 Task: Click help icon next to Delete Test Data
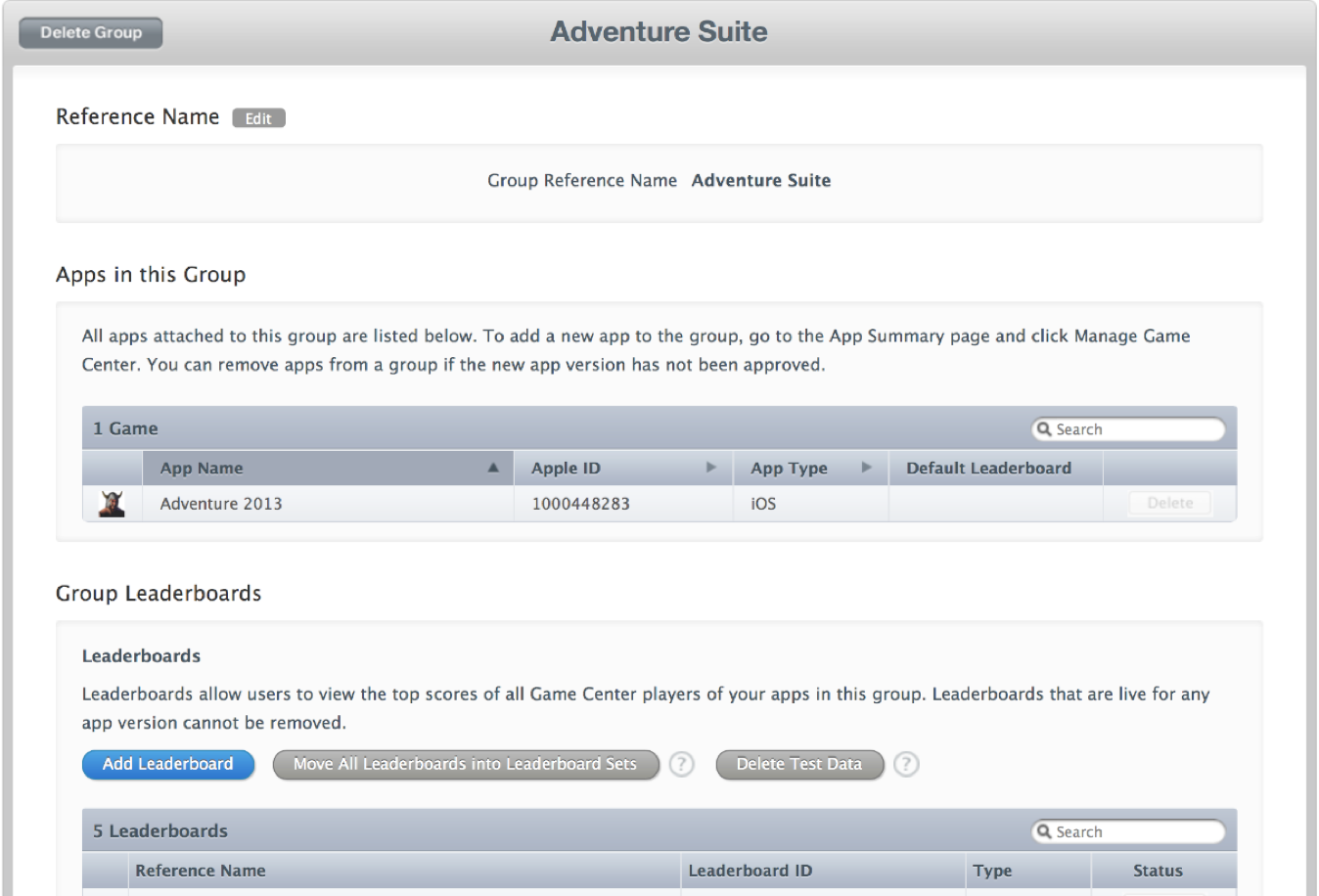point(906,765)
